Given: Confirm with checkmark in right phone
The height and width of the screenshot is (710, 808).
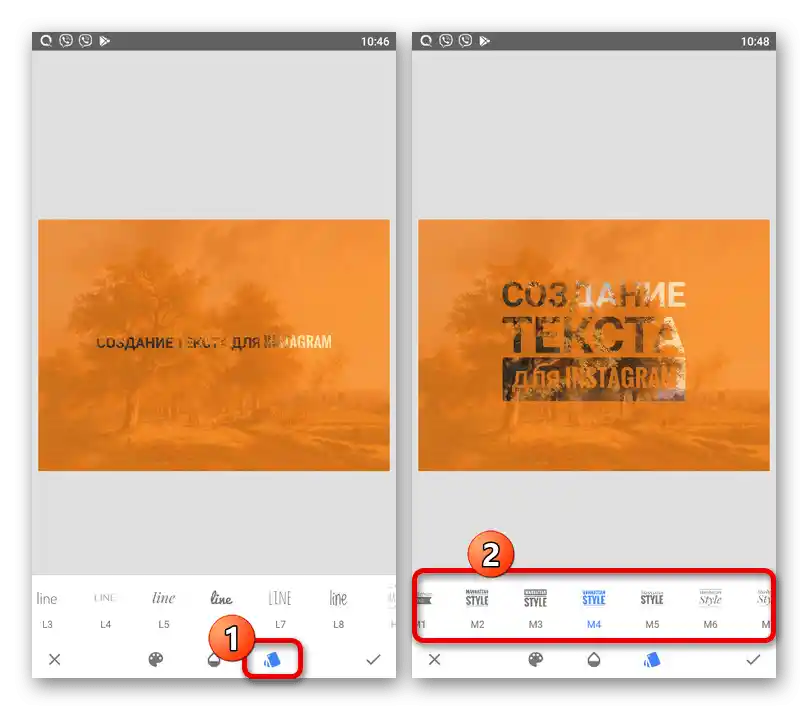Looking at the screenshot, I should [753, 660].
